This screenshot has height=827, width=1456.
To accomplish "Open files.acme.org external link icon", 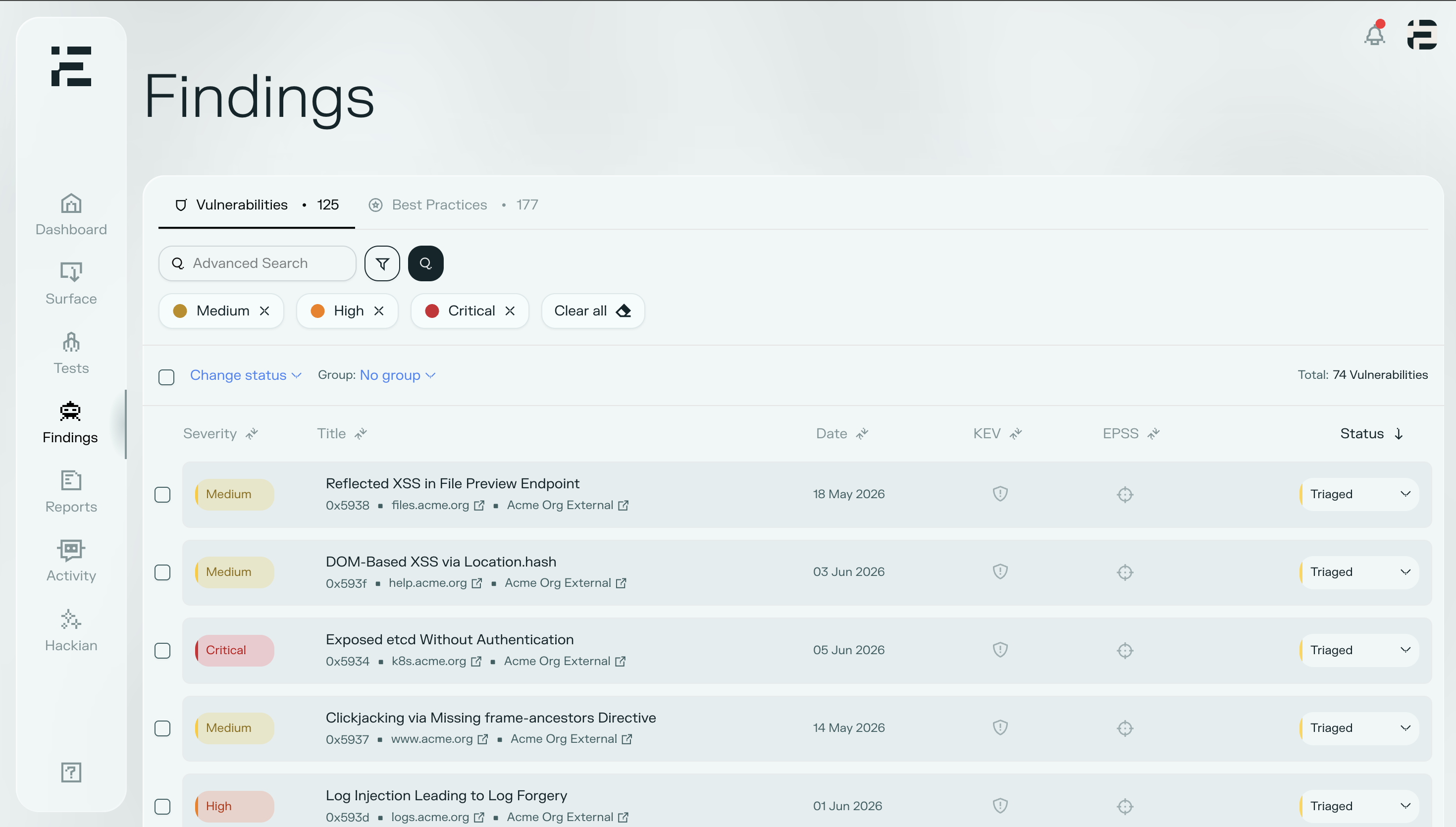I will click(479, 505).
